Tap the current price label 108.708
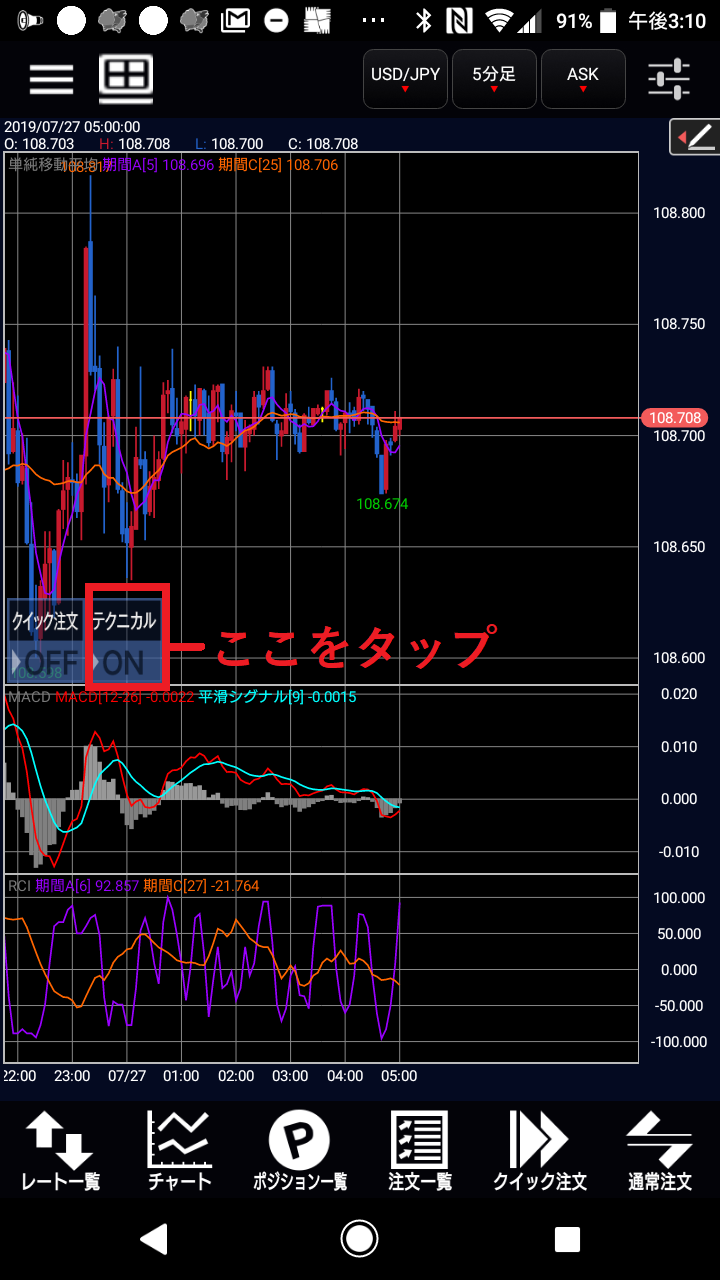Viewport: 720px width, 1280px height. [x=674, y=418]
